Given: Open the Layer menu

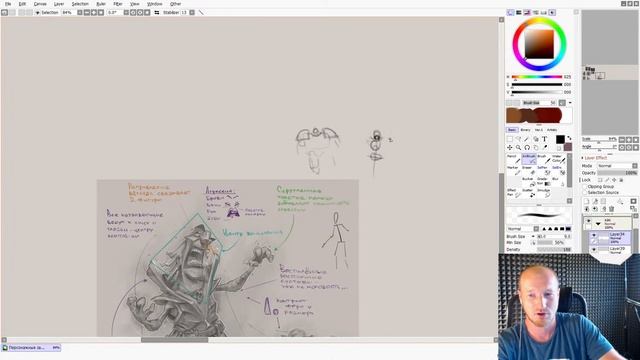Looking at the screenshot, I should [59, 4].
